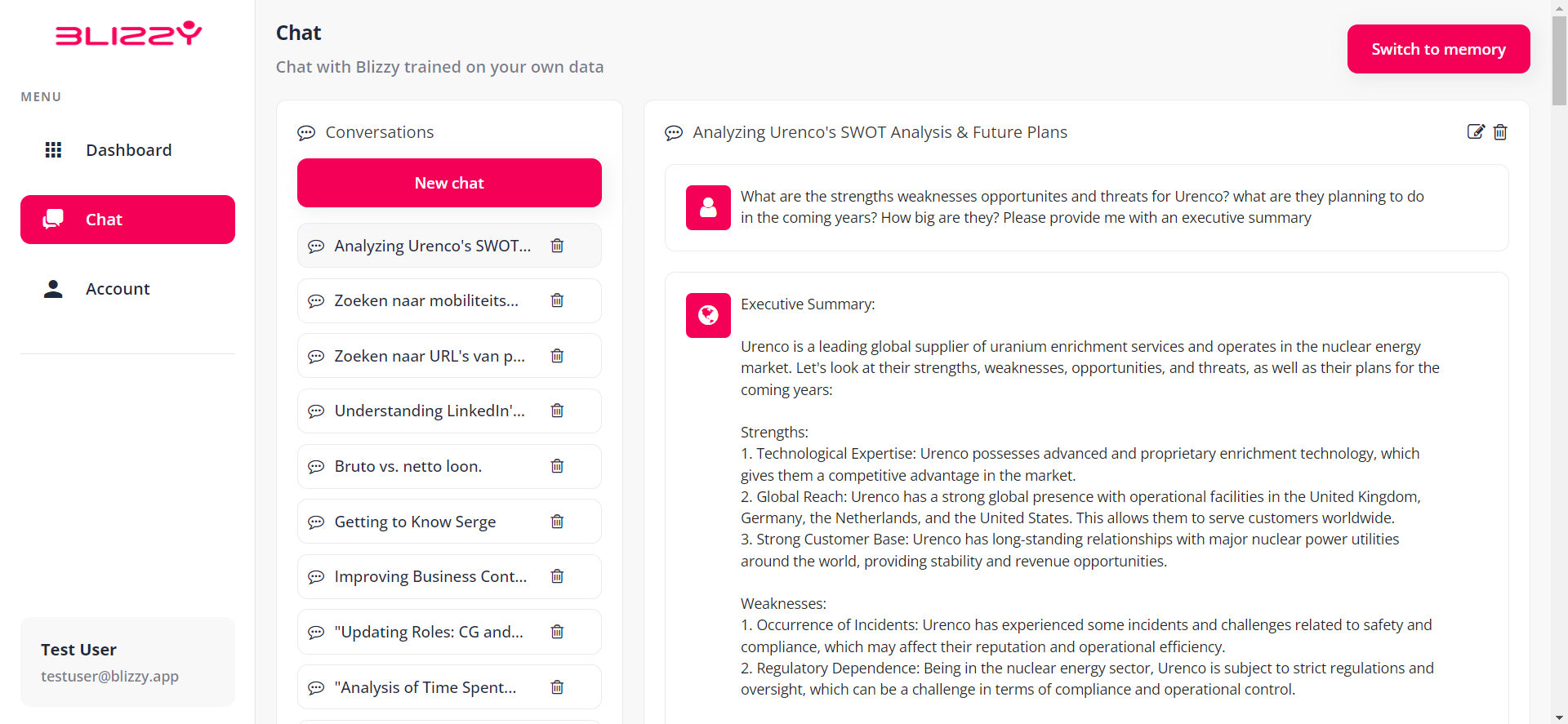Click bubble icon on Bruto vs. netto row
Screen dimensions: 1568x724
[316, 467]
